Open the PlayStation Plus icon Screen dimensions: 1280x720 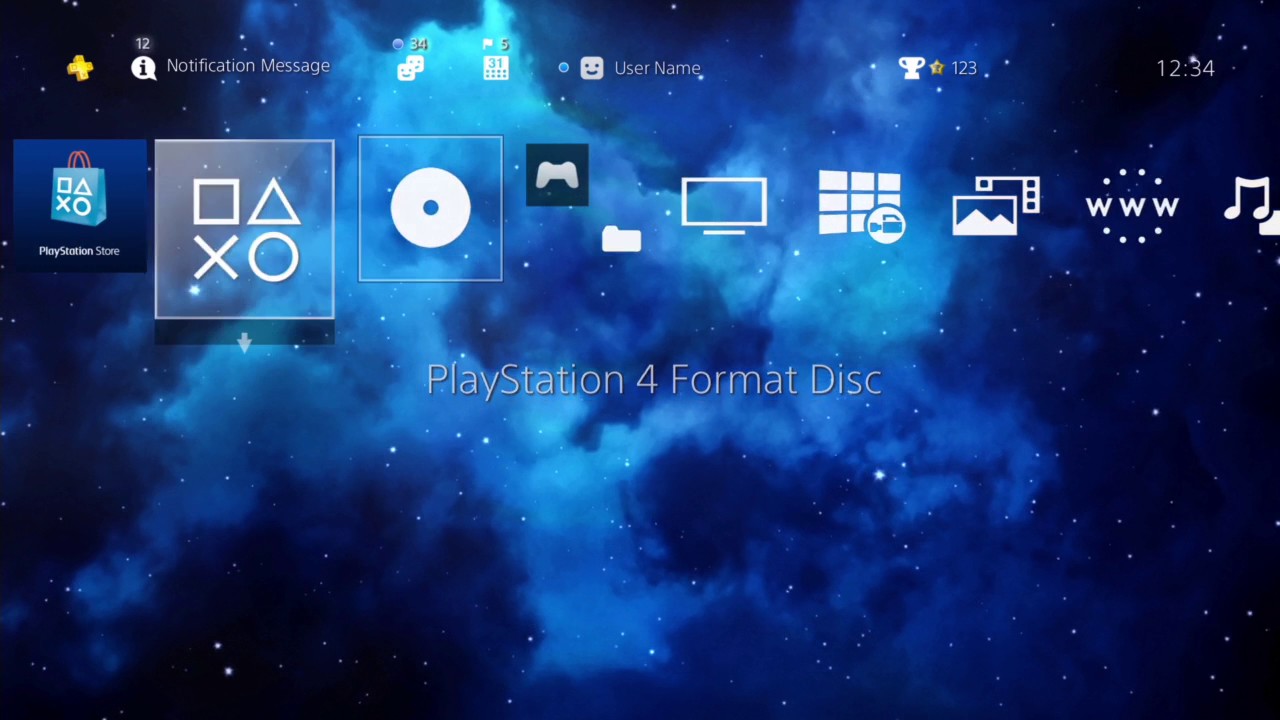(80, 68)
